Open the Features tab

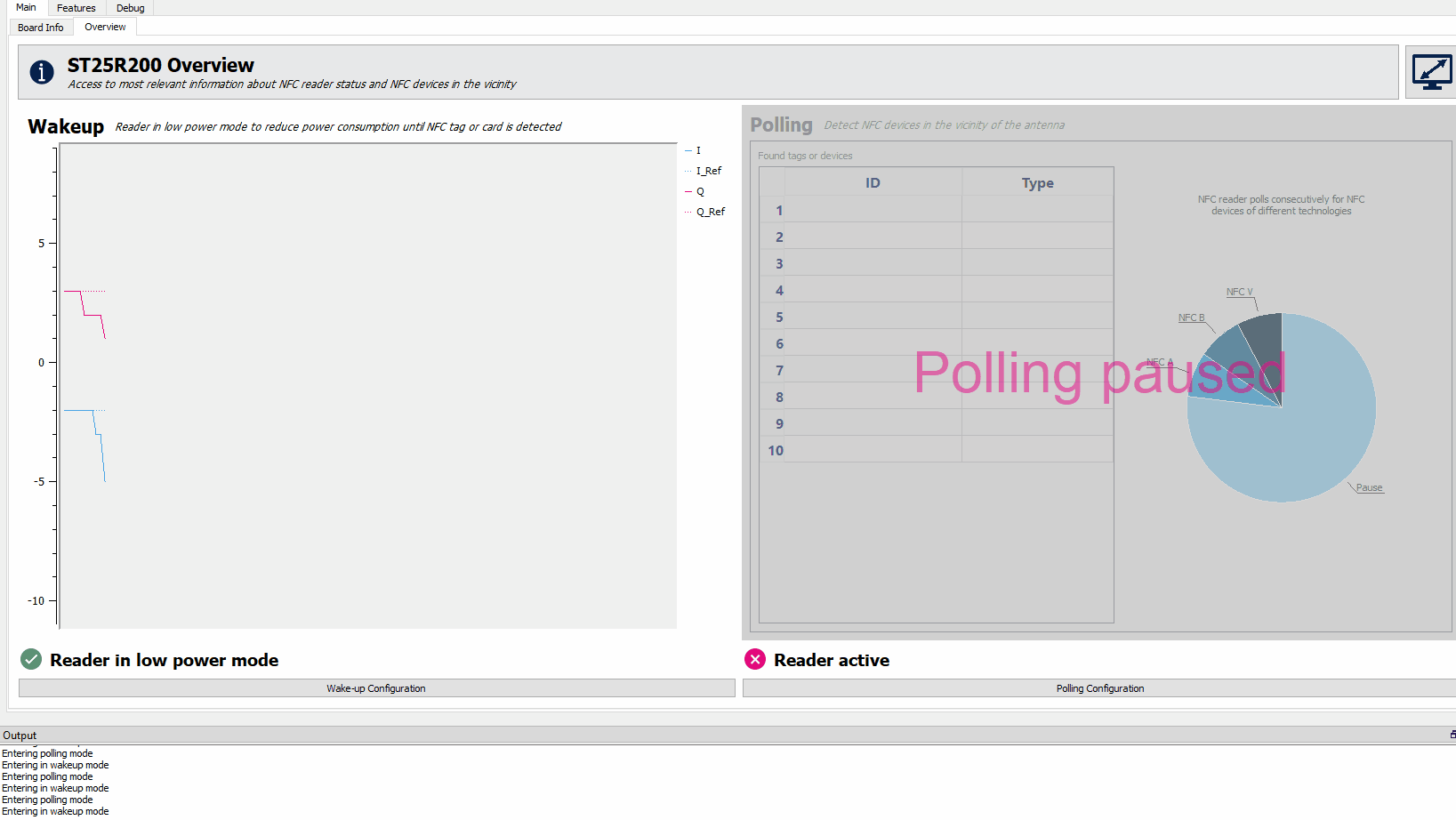point(76,8)
